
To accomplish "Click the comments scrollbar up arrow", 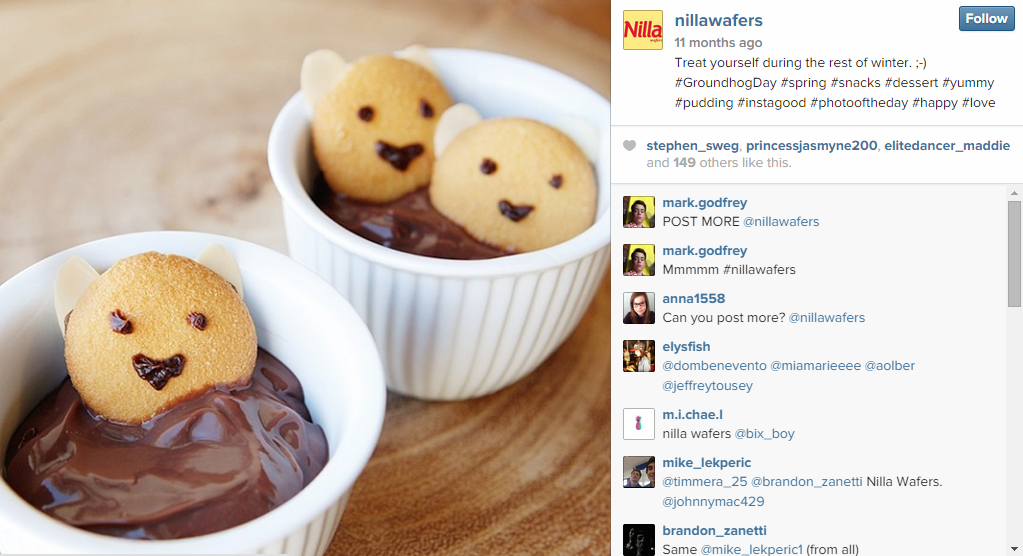I will (1014, 193).
